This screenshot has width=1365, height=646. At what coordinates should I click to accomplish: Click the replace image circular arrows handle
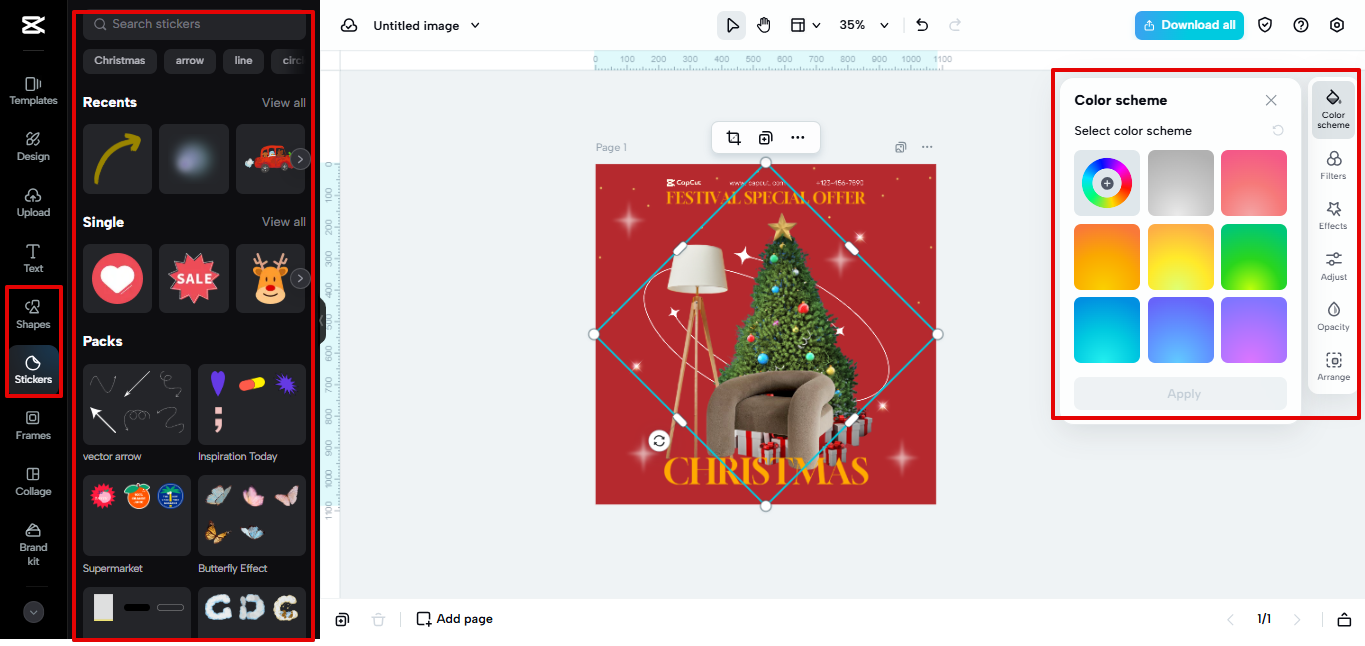coord(658,440)
